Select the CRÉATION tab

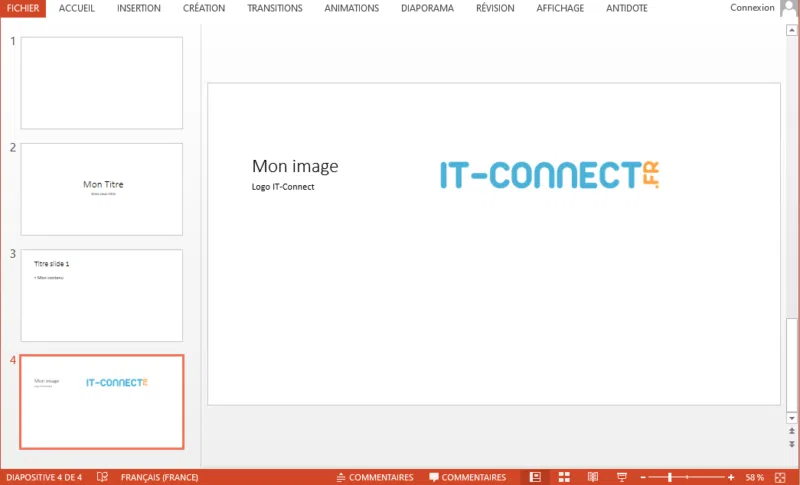(x=204, y=8)
